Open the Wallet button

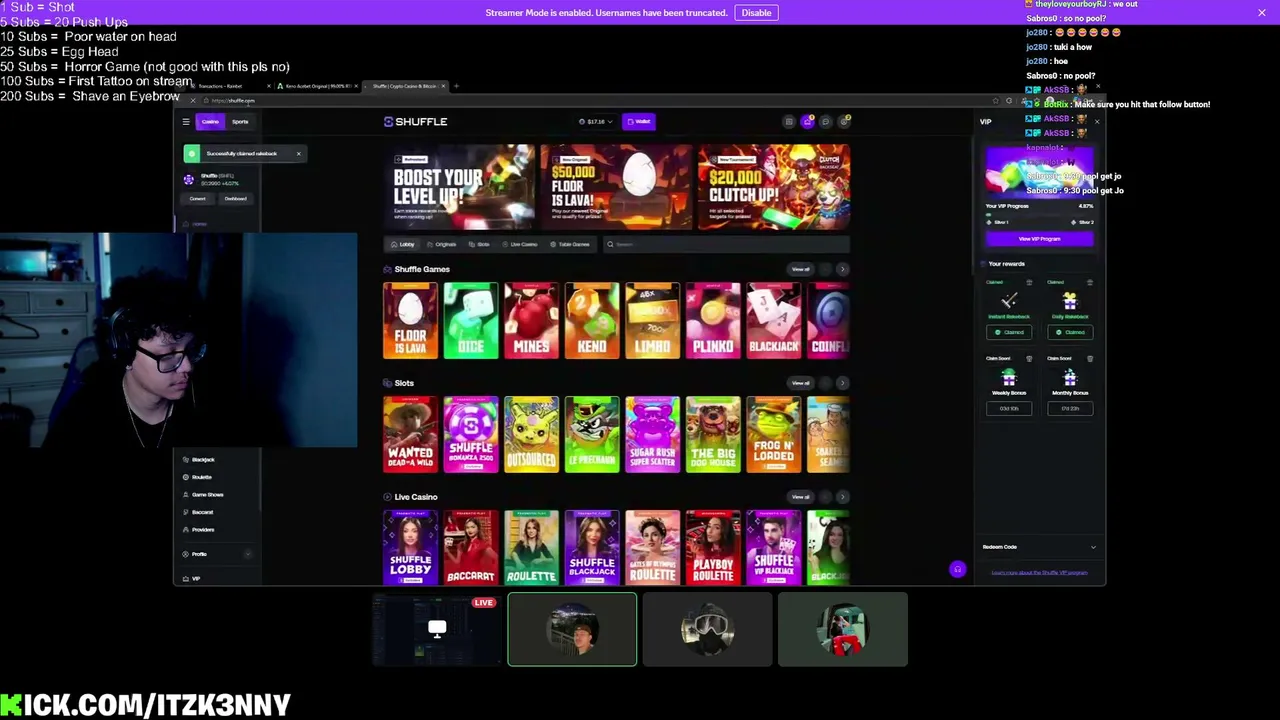(639, 122)
